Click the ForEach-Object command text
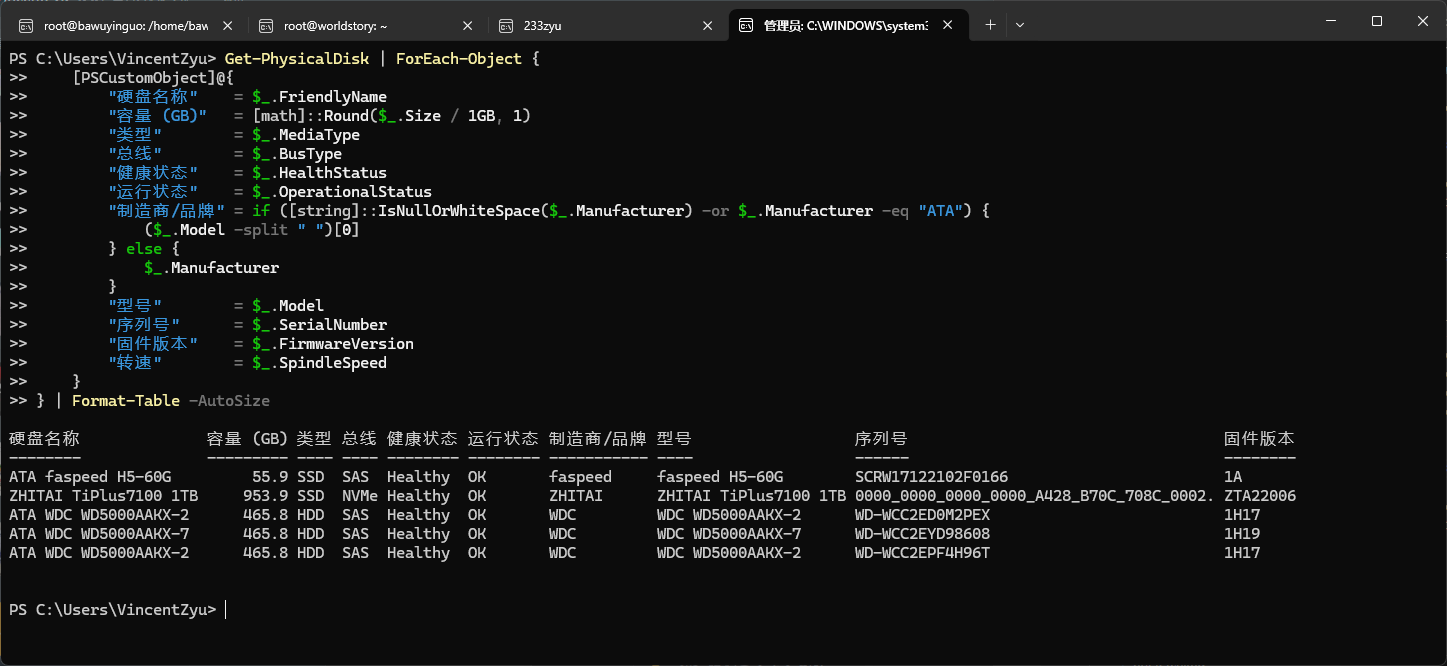The image size is (1447, 666). (x=459, y=59)
